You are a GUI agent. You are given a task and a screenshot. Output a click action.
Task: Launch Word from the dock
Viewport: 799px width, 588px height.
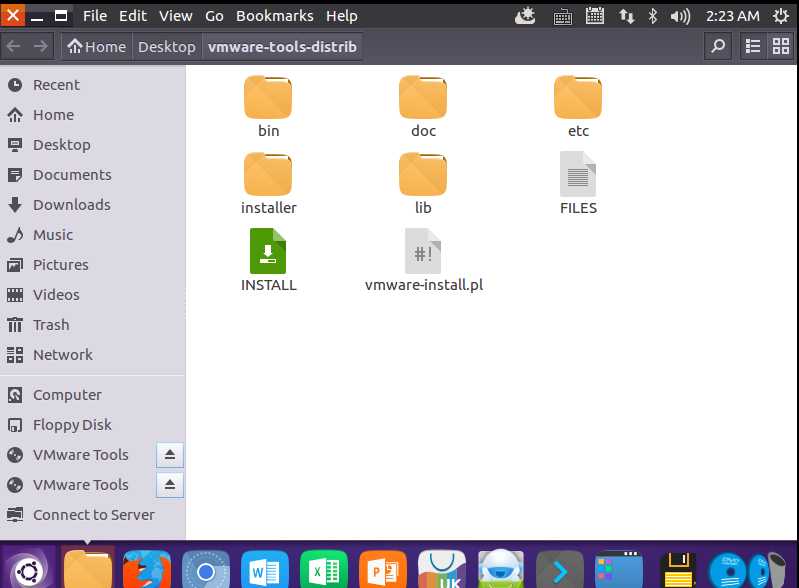(x=265, y=570)
